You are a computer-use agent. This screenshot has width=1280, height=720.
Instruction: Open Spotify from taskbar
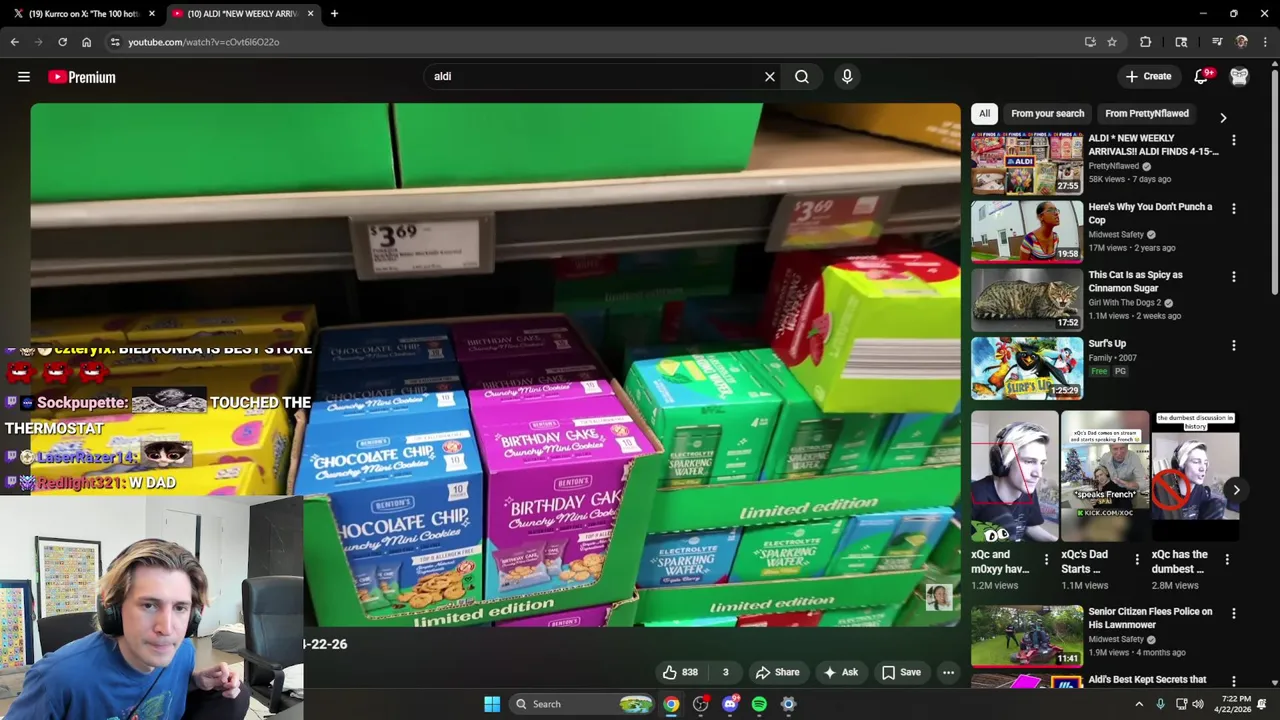click(759, 704)
